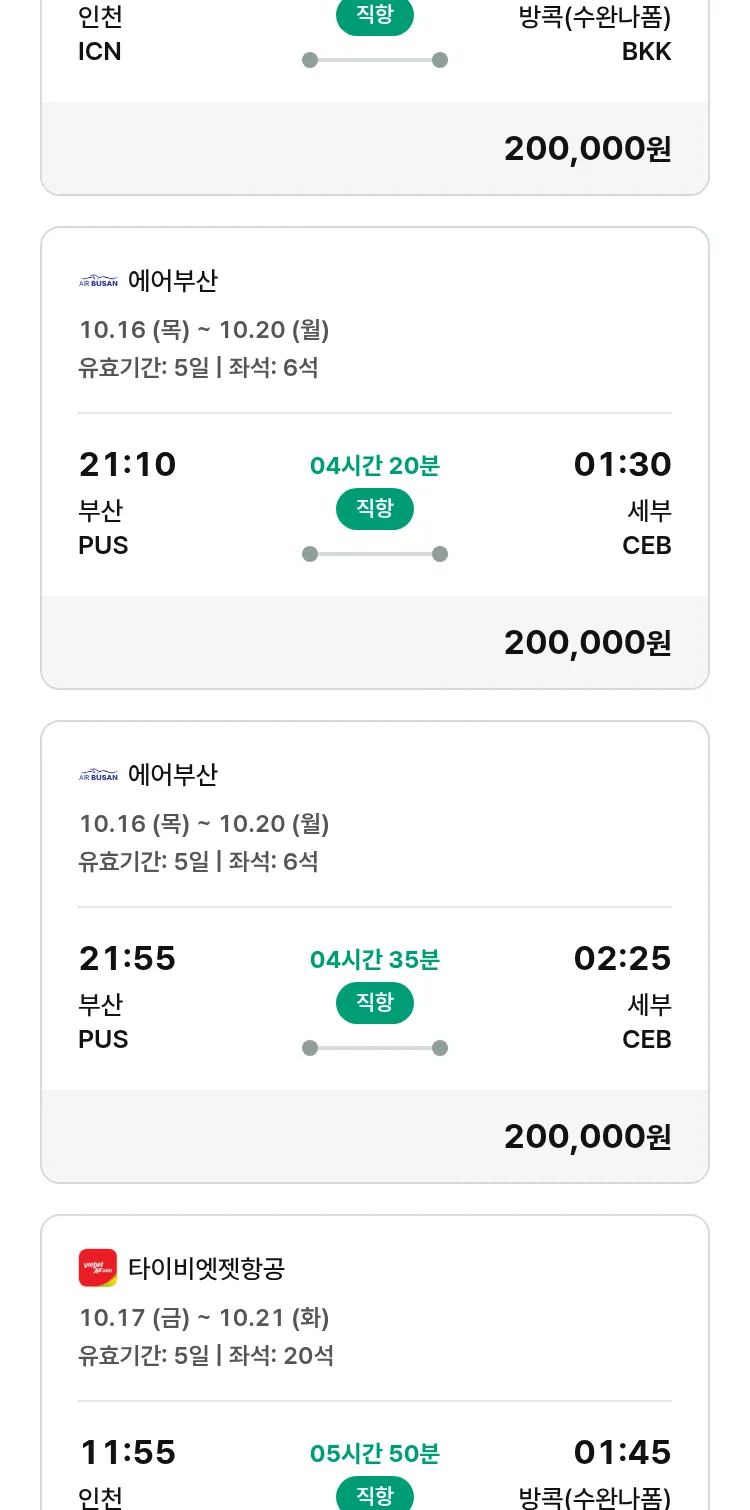Open the 타이비엣젯항공 airline name
The height and width of the screenshot is (1510, 750).
(206, 1268)
